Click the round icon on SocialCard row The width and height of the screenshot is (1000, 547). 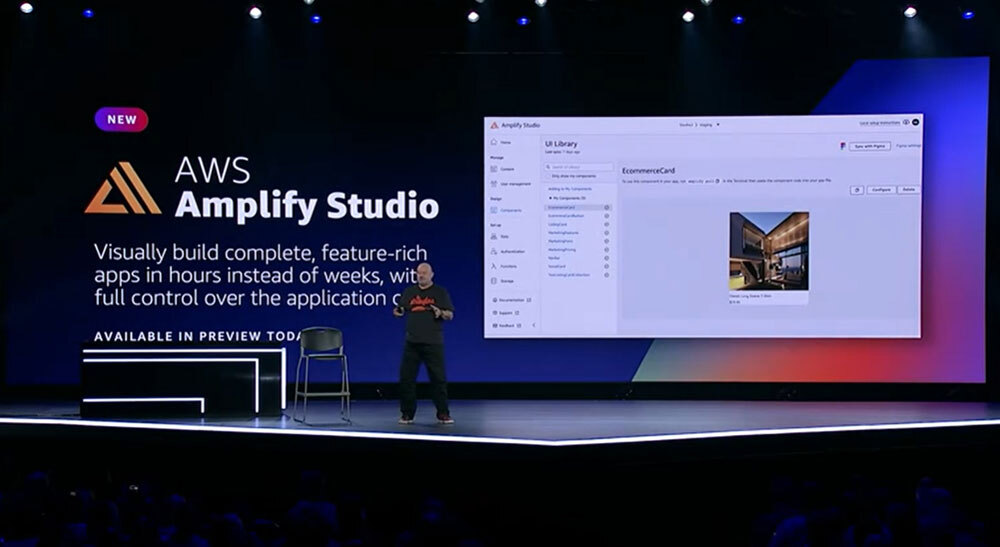pos(607,266)
